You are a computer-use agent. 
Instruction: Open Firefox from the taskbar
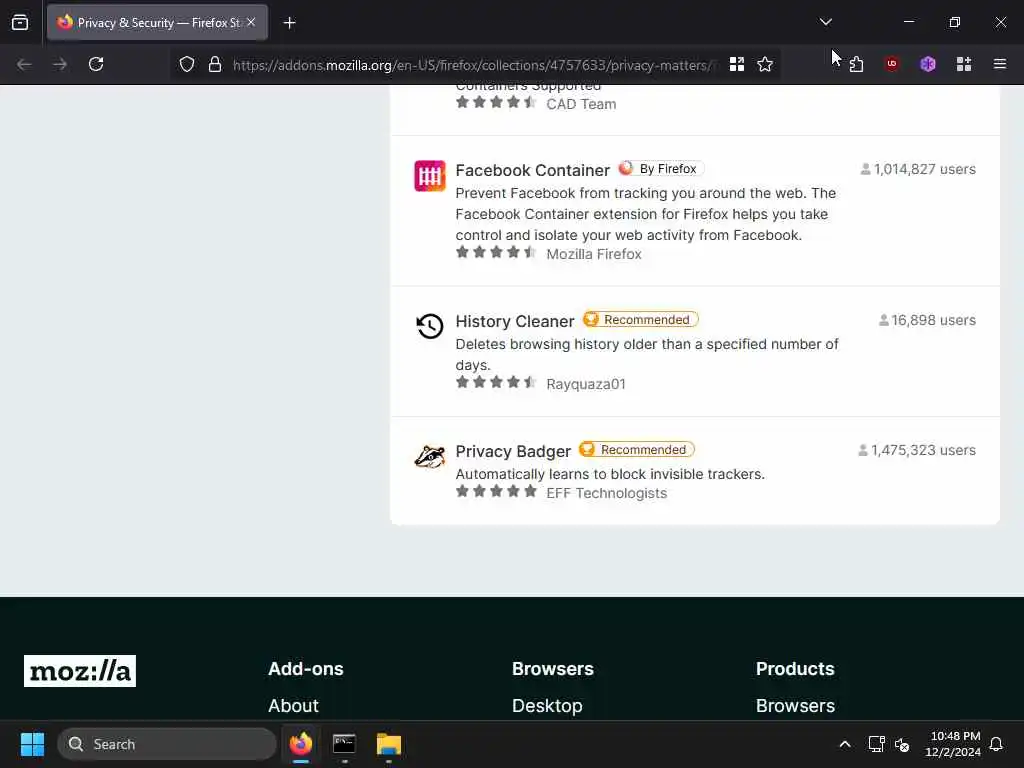(301, 744)
